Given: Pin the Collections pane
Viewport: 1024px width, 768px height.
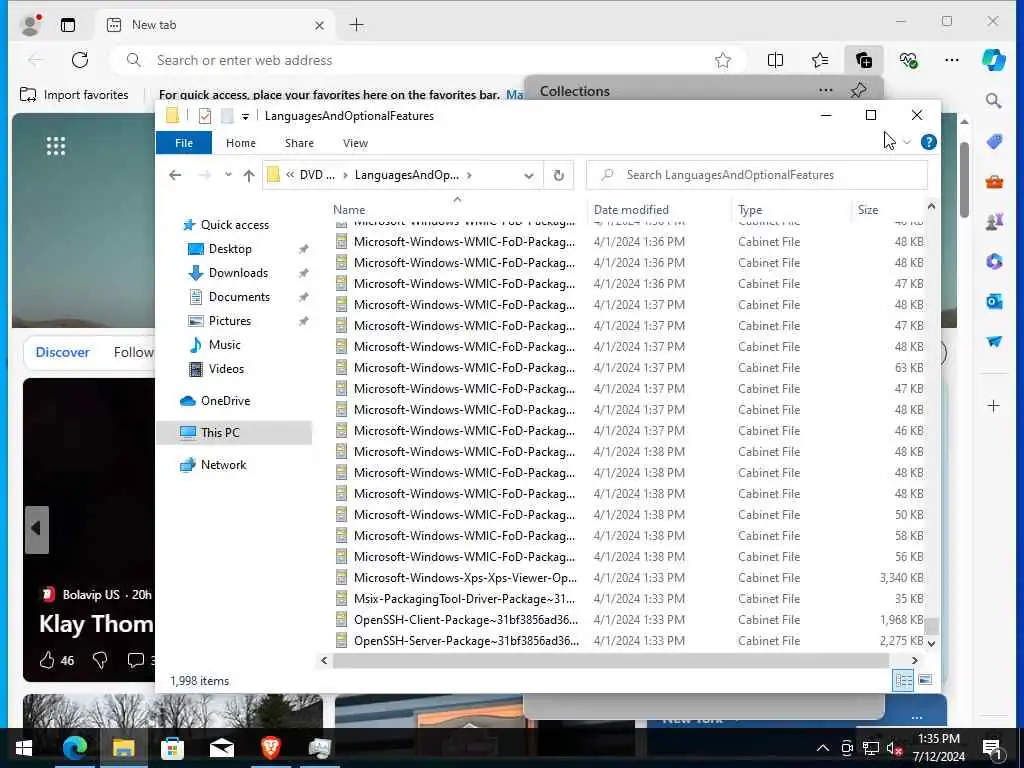Looking at the screenshot, I should point(859,90).
